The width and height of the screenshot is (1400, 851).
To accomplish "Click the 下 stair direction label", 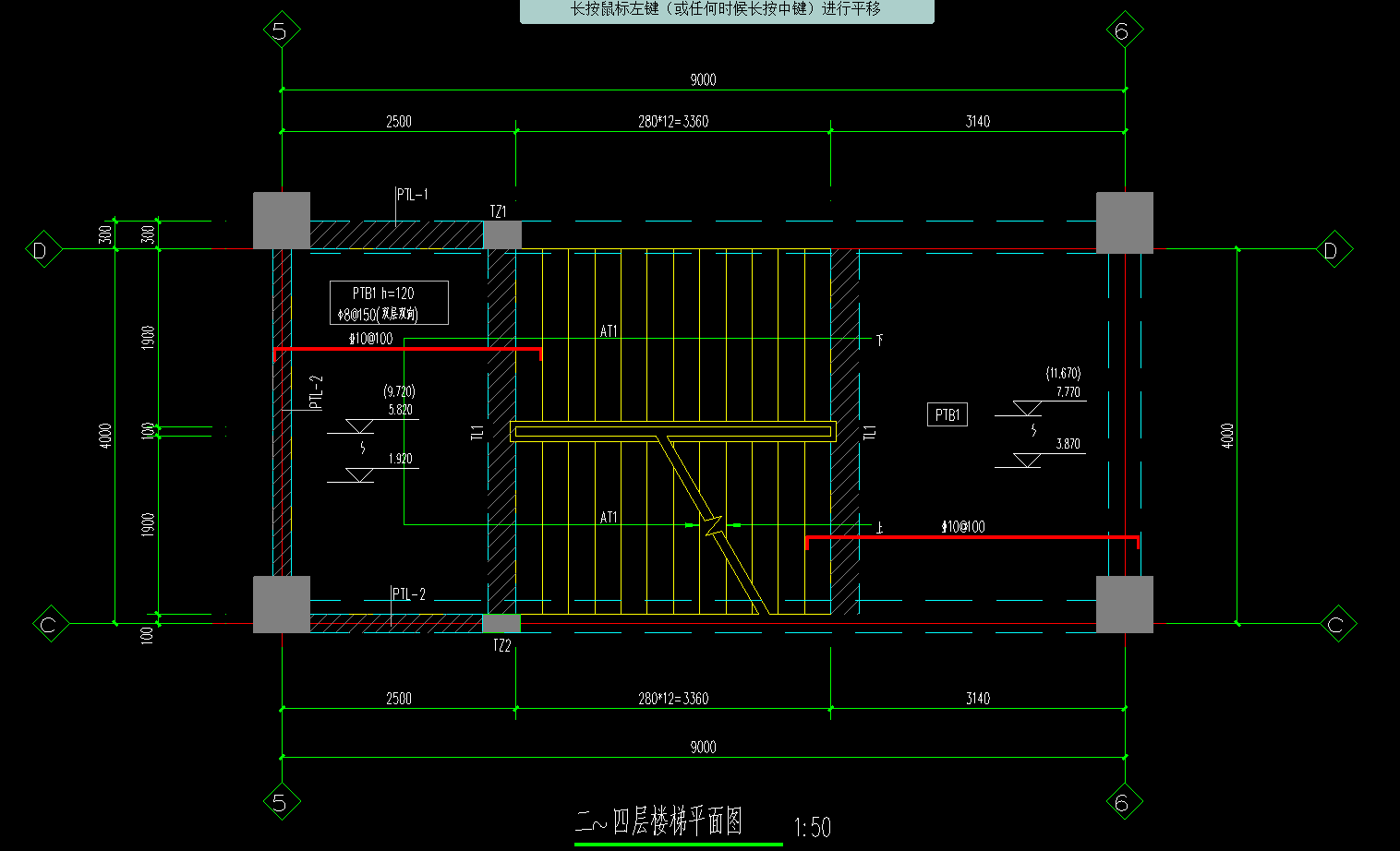I will click(x=879, y=341).
